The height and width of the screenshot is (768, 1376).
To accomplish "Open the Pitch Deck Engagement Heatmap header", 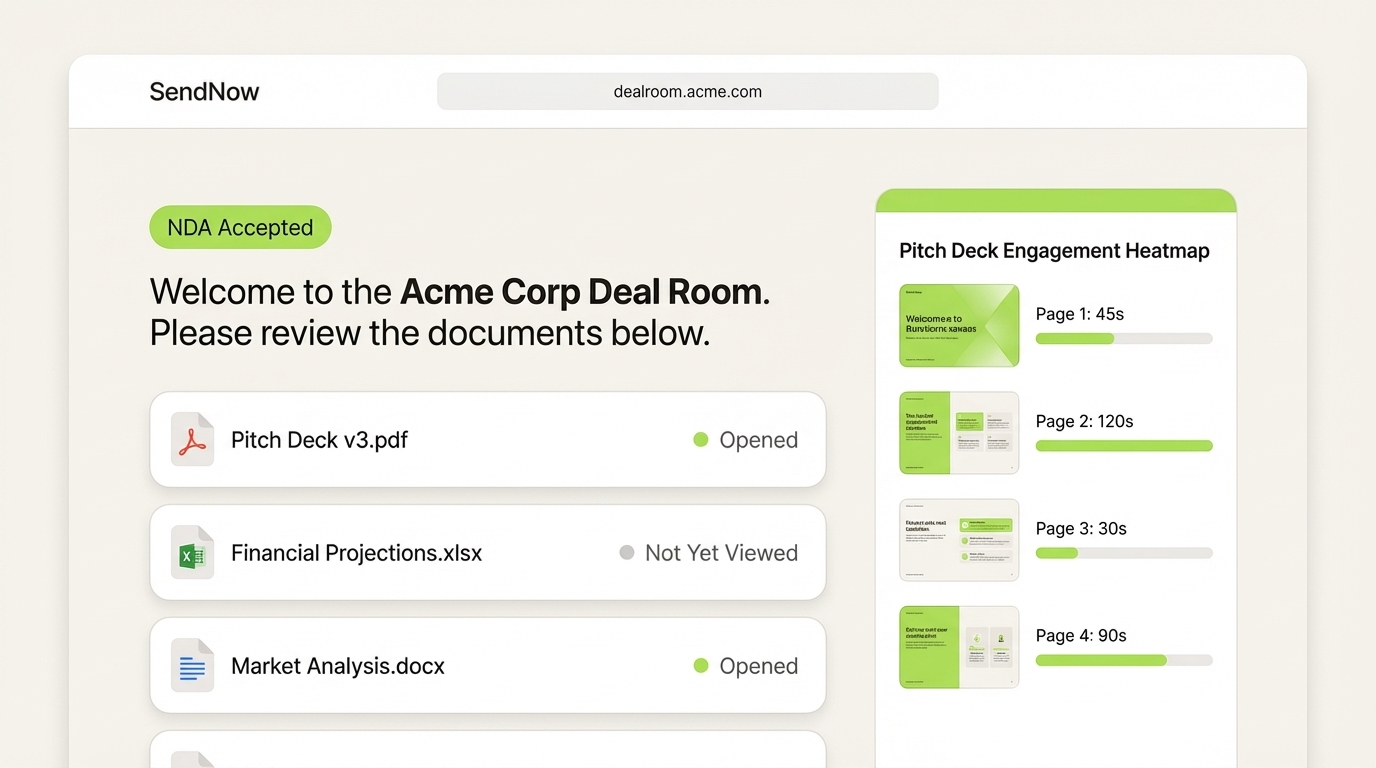I will coord(1054,250).
